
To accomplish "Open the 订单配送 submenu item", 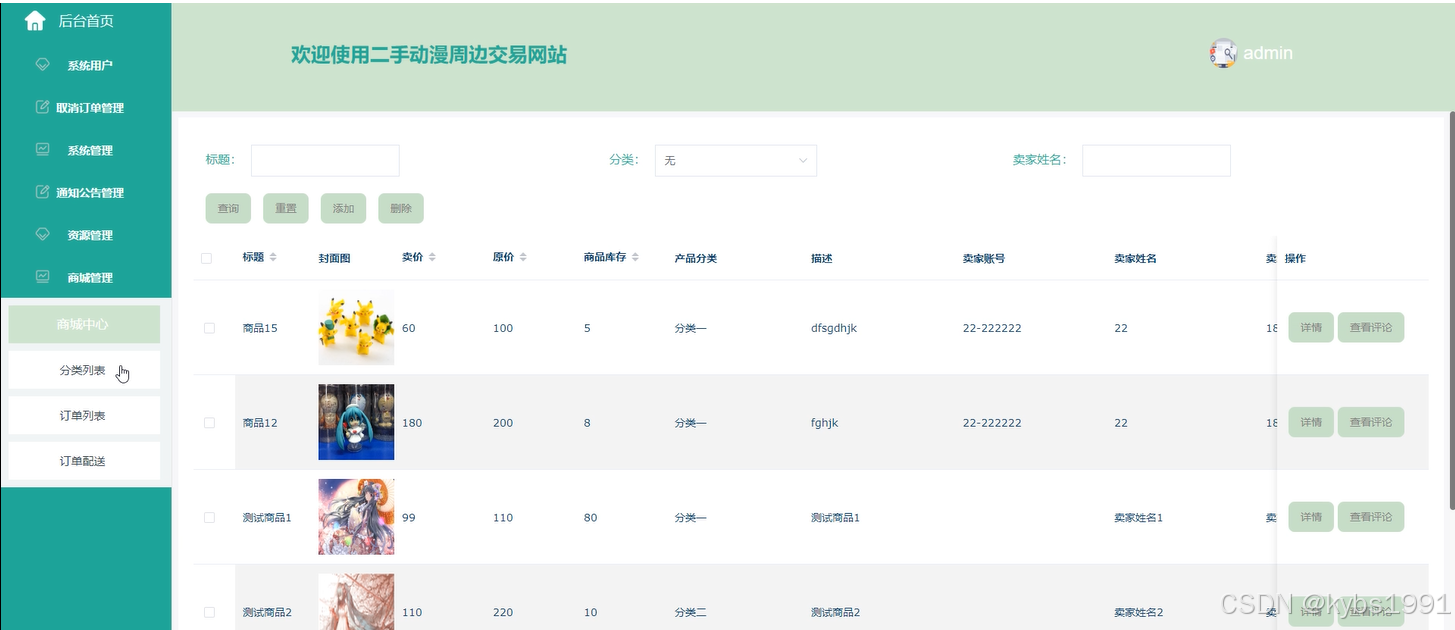I will pos(84,461).
